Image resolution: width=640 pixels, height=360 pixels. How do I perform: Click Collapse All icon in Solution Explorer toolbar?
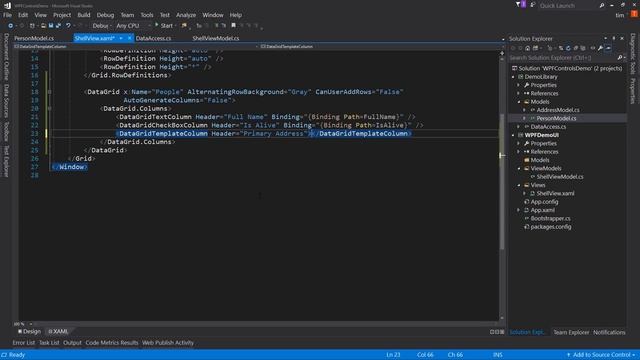tap(576, 48)
